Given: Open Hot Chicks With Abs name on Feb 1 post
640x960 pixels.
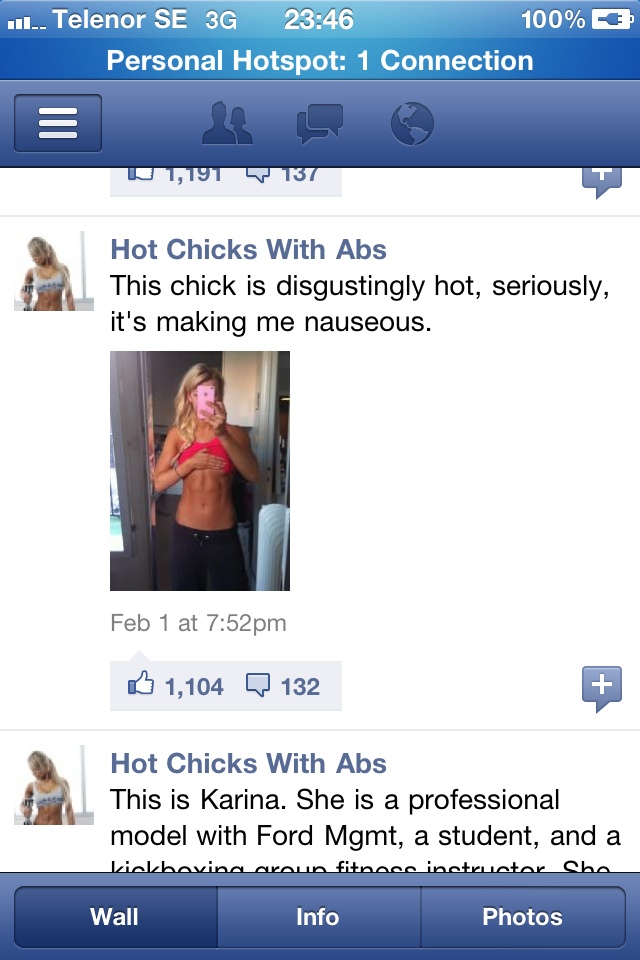Looking at the screenshot, I should tap(249, 249).
